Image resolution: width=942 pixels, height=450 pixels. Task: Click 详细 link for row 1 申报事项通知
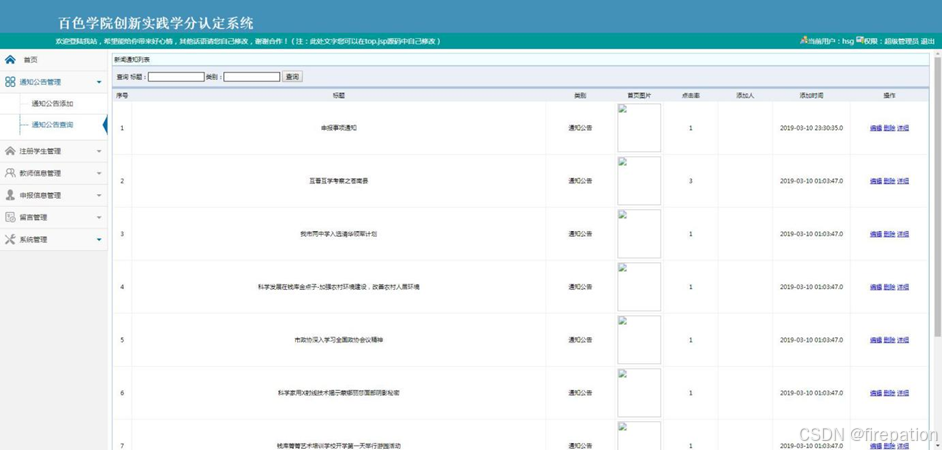[x=903, y=128]
